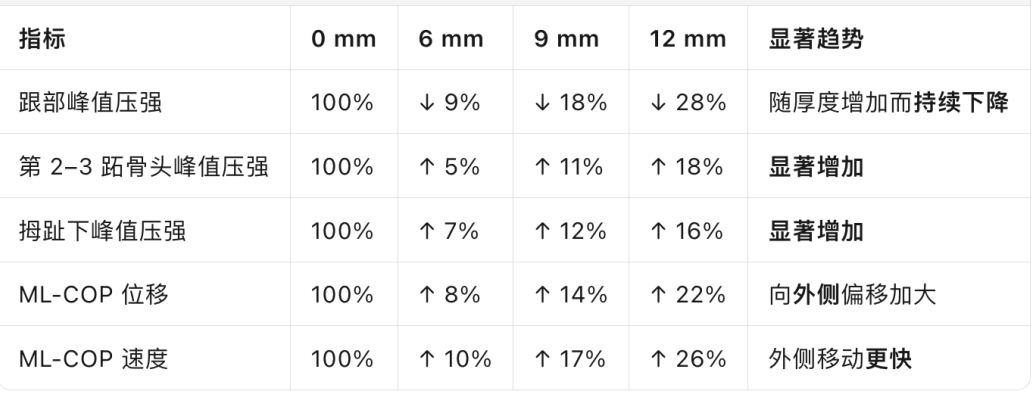Select the ML-COP 位移 row label

coord(91,294)
